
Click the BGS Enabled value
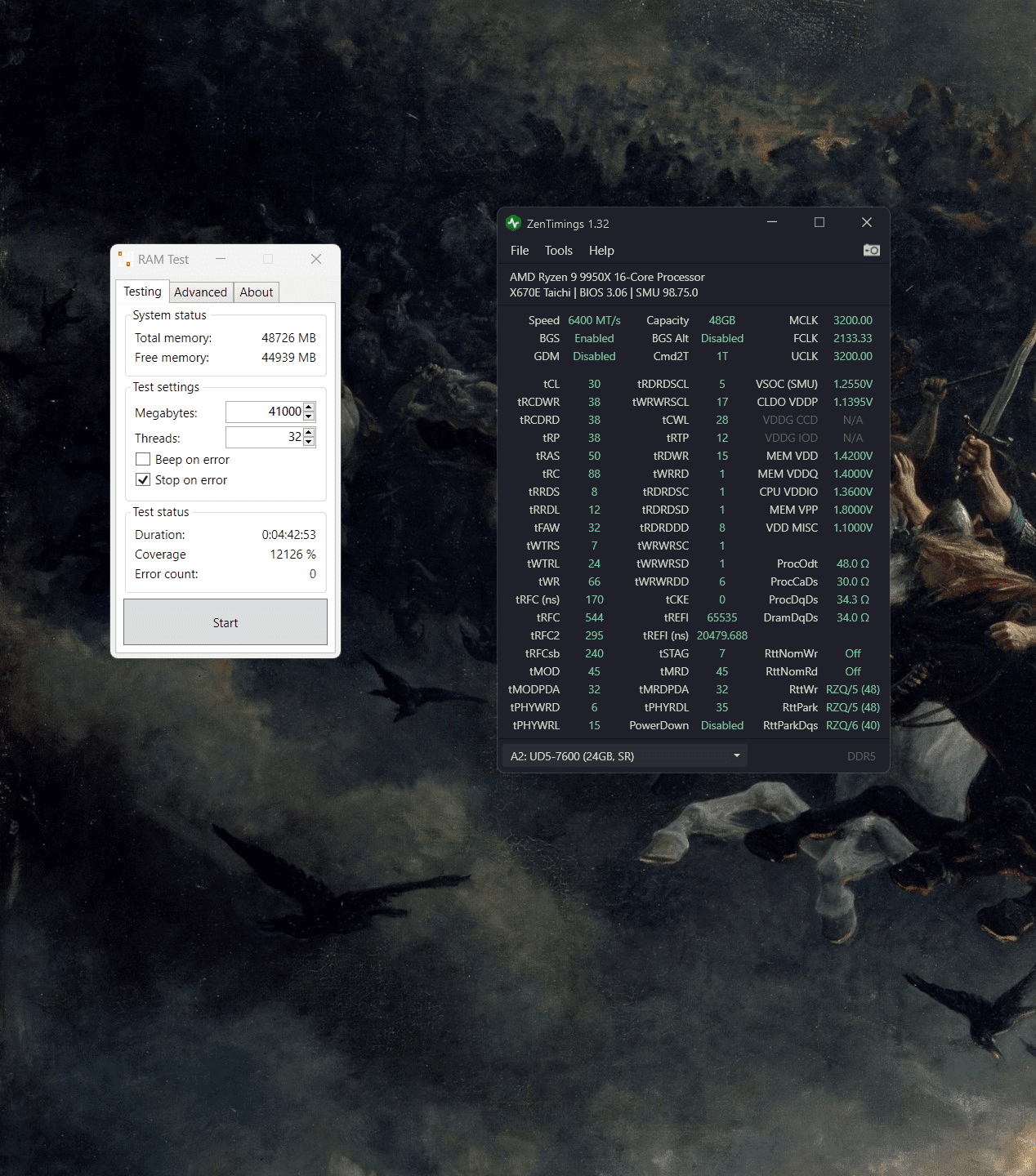point(594,338)
